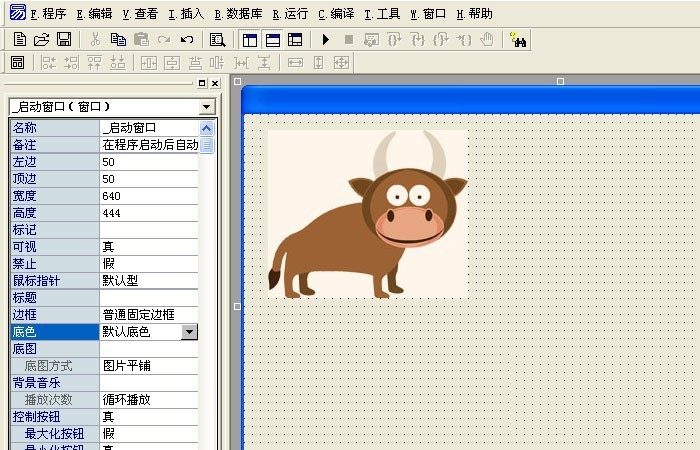Click the 最大化按钮 property value 假
Viewport: 700px width, 450px height.
coord(149,433)
